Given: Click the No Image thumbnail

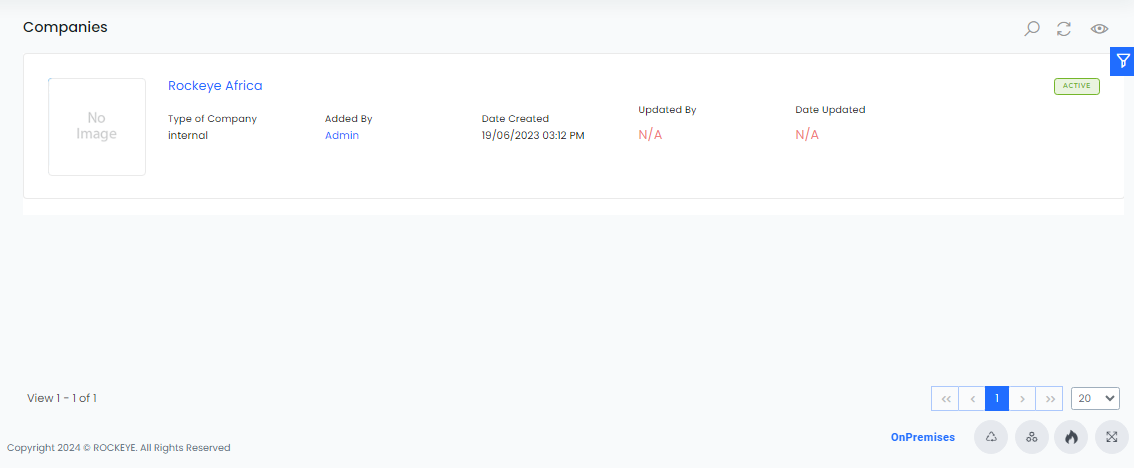Looking at the screenshot, I should point(97,127).
